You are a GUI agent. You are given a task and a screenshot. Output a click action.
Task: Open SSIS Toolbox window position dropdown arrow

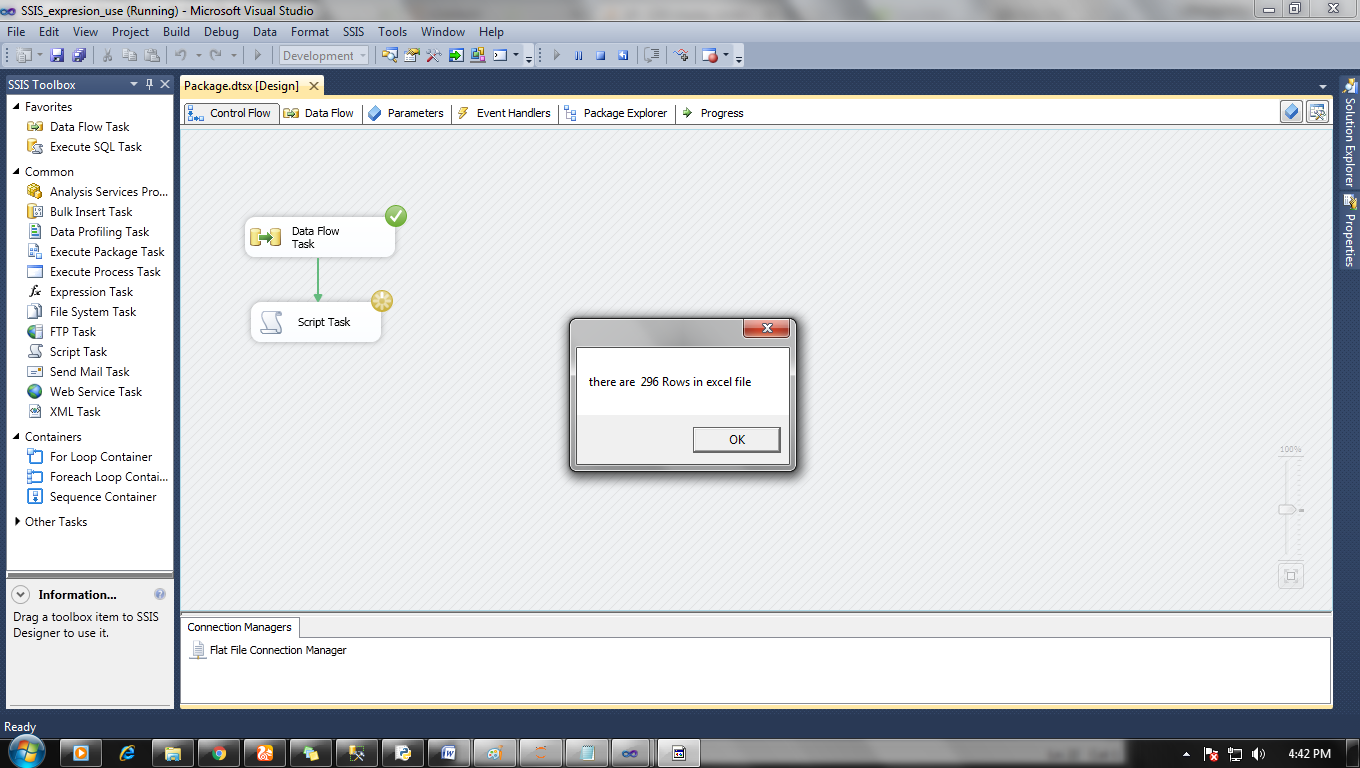click(133, 85)
